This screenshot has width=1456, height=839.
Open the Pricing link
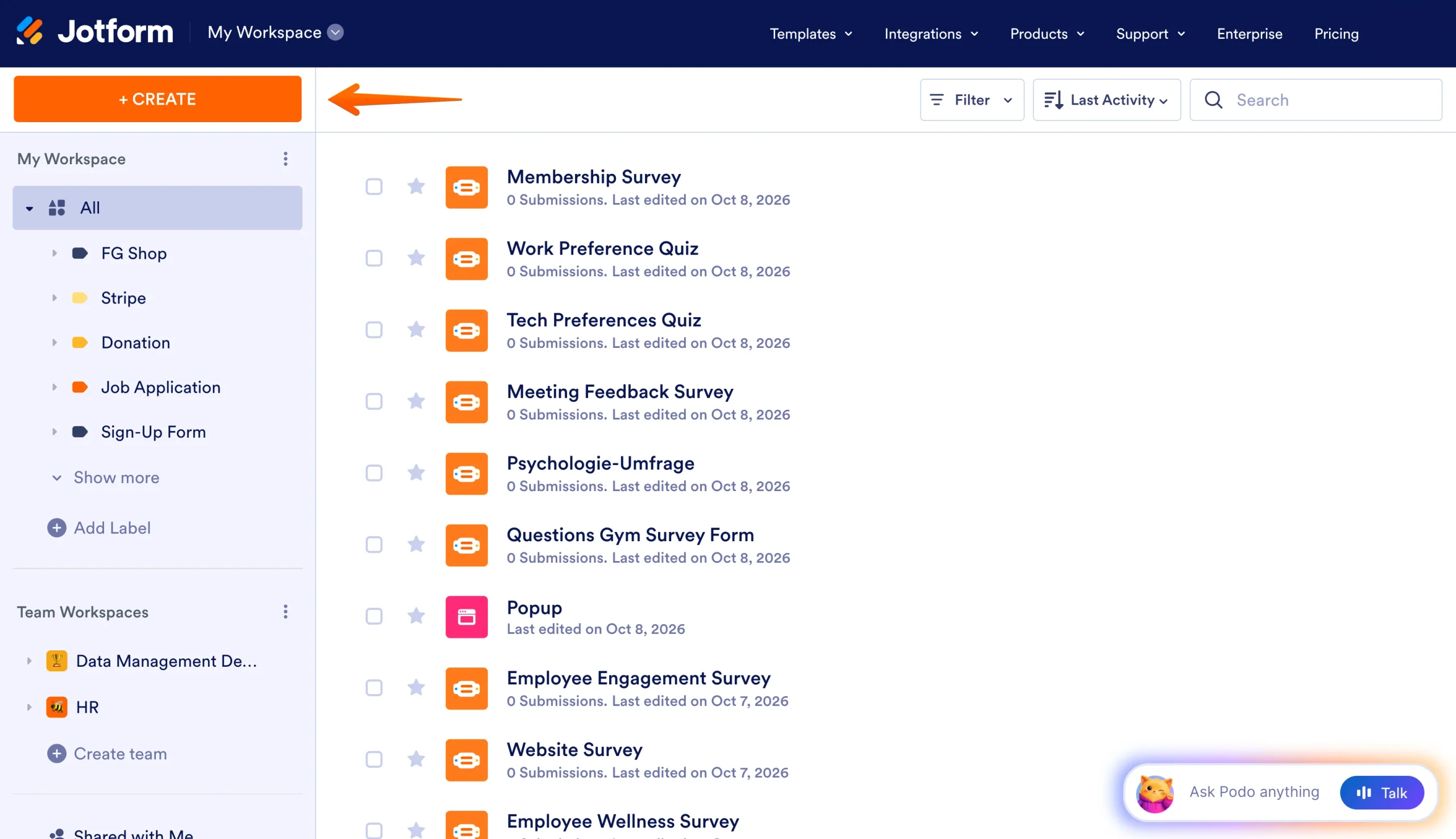[x=1336, y=34]
